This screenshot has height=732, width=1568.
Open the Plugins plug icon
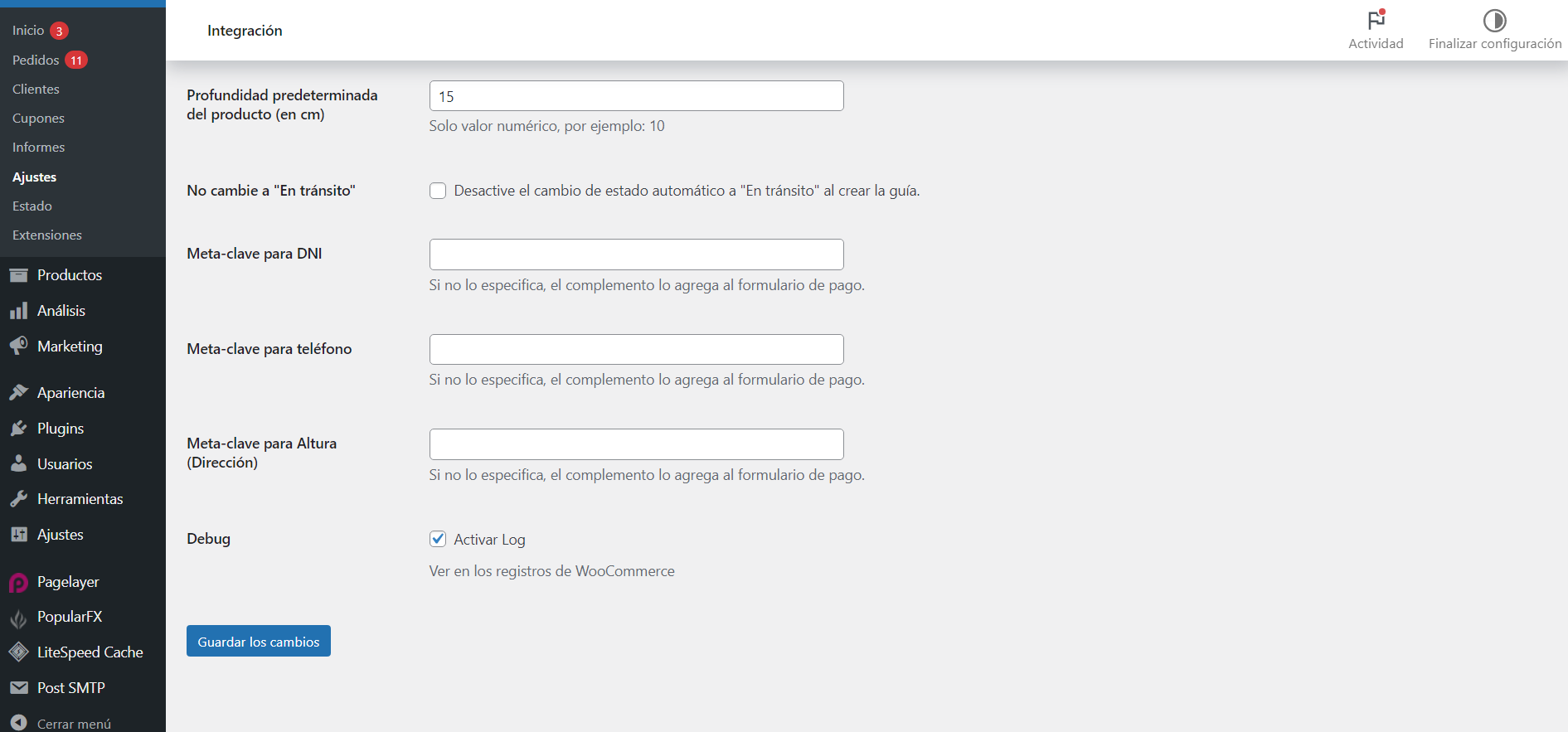coord(18,429)
